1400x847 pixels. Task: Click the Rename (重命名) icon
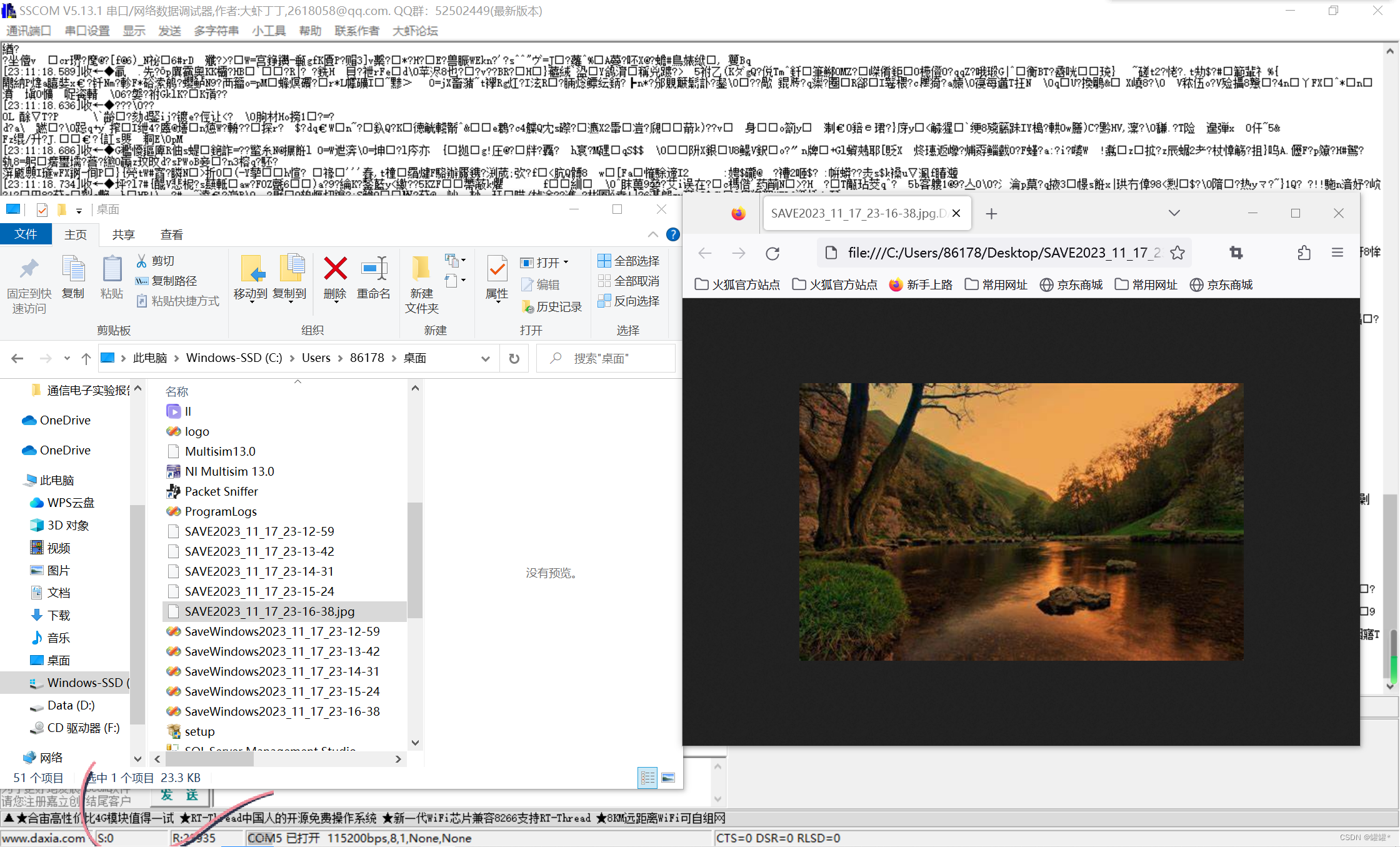click(x=374, y=269)
